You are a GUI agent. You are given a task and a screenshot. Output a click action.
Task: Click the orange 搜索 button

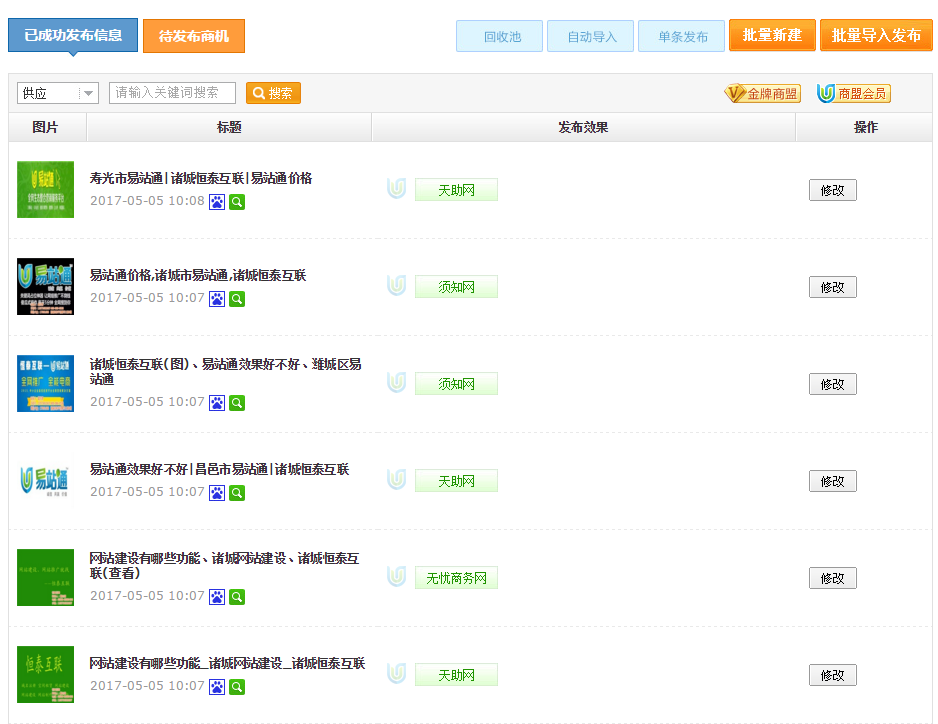(273, 93)
